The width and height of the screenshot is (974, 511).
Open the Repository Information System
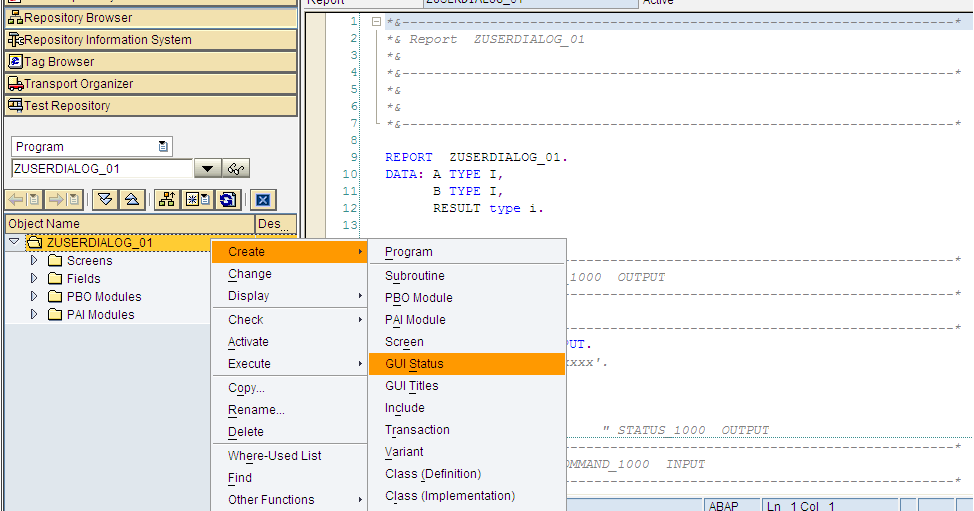[151, 40]
